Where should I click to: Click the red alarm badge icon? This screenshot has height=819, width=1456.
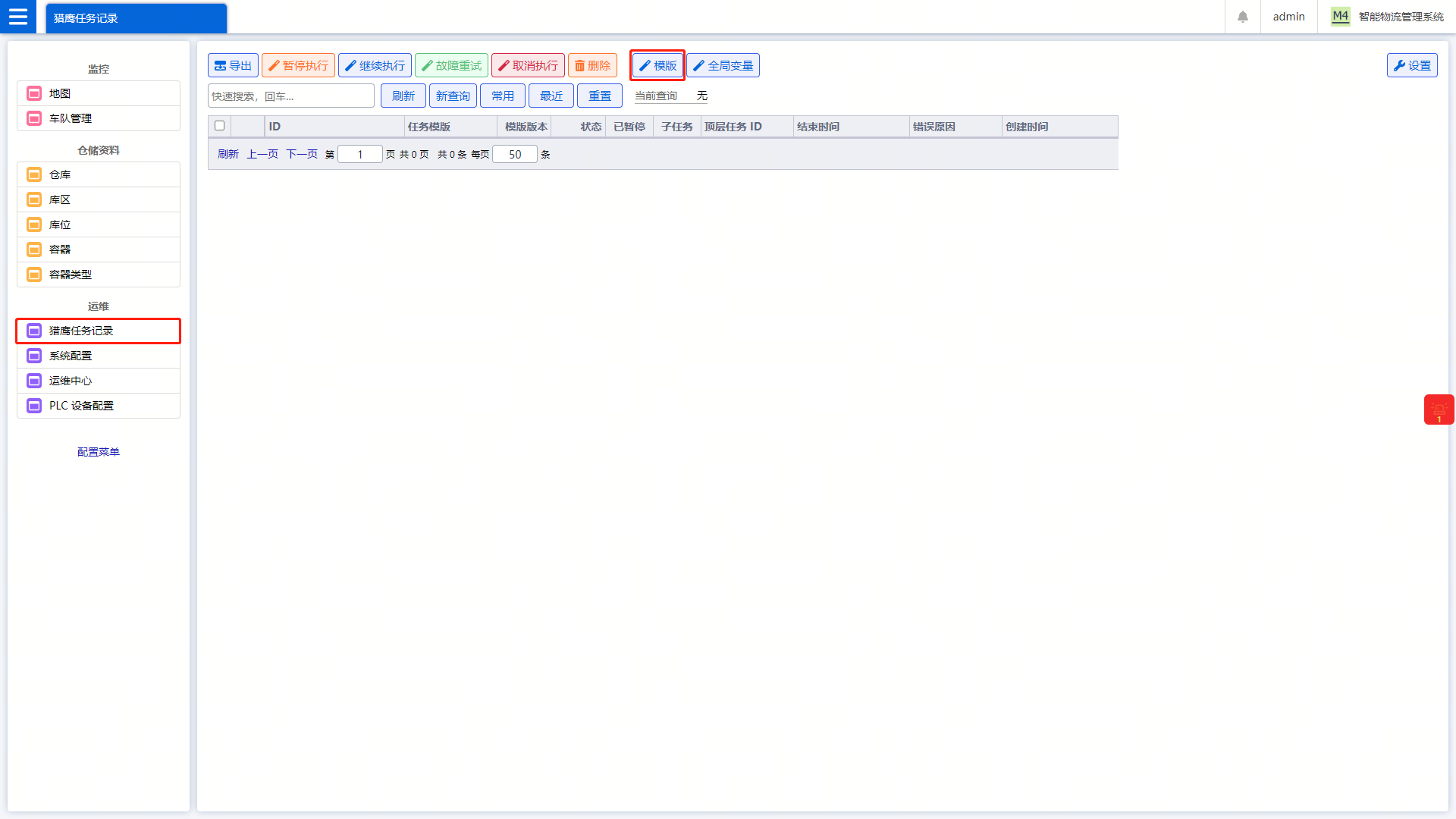click(x=1439, y=409)
